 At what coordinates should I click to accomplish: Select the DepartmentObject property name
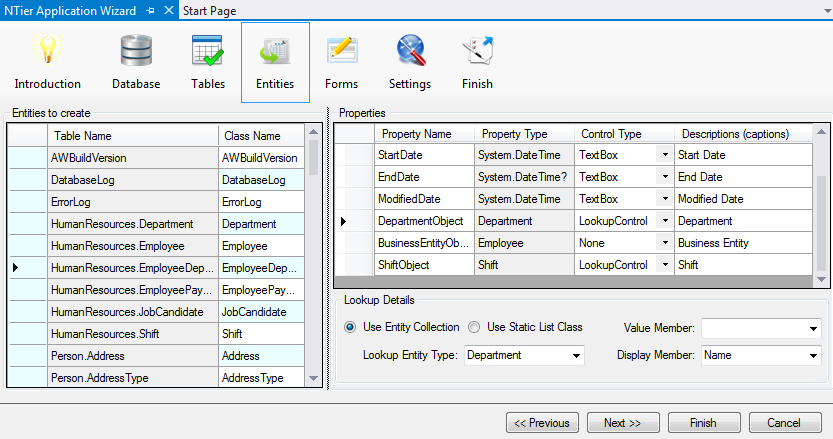tap(424, 221)
